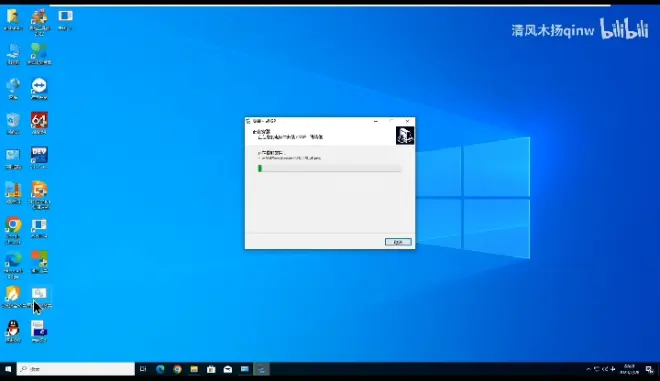Image resolution: width=660 pixels, height=381 pixels.
Task: Launch Dev-C++ from the desktop
Action: (39, 158)
